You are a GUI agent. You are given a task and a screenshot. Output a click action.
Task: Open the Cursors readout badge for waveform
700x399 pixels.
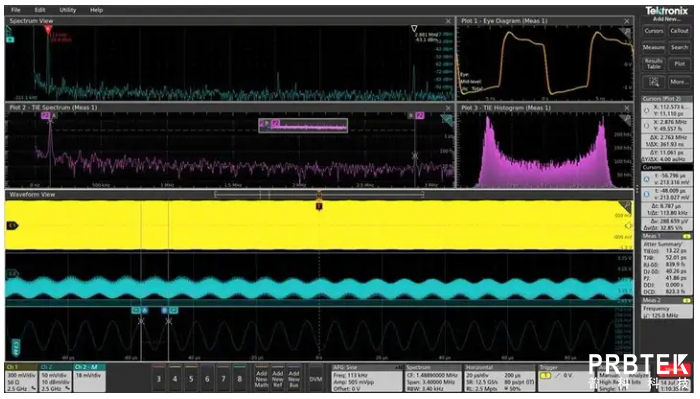coord(667,198)
